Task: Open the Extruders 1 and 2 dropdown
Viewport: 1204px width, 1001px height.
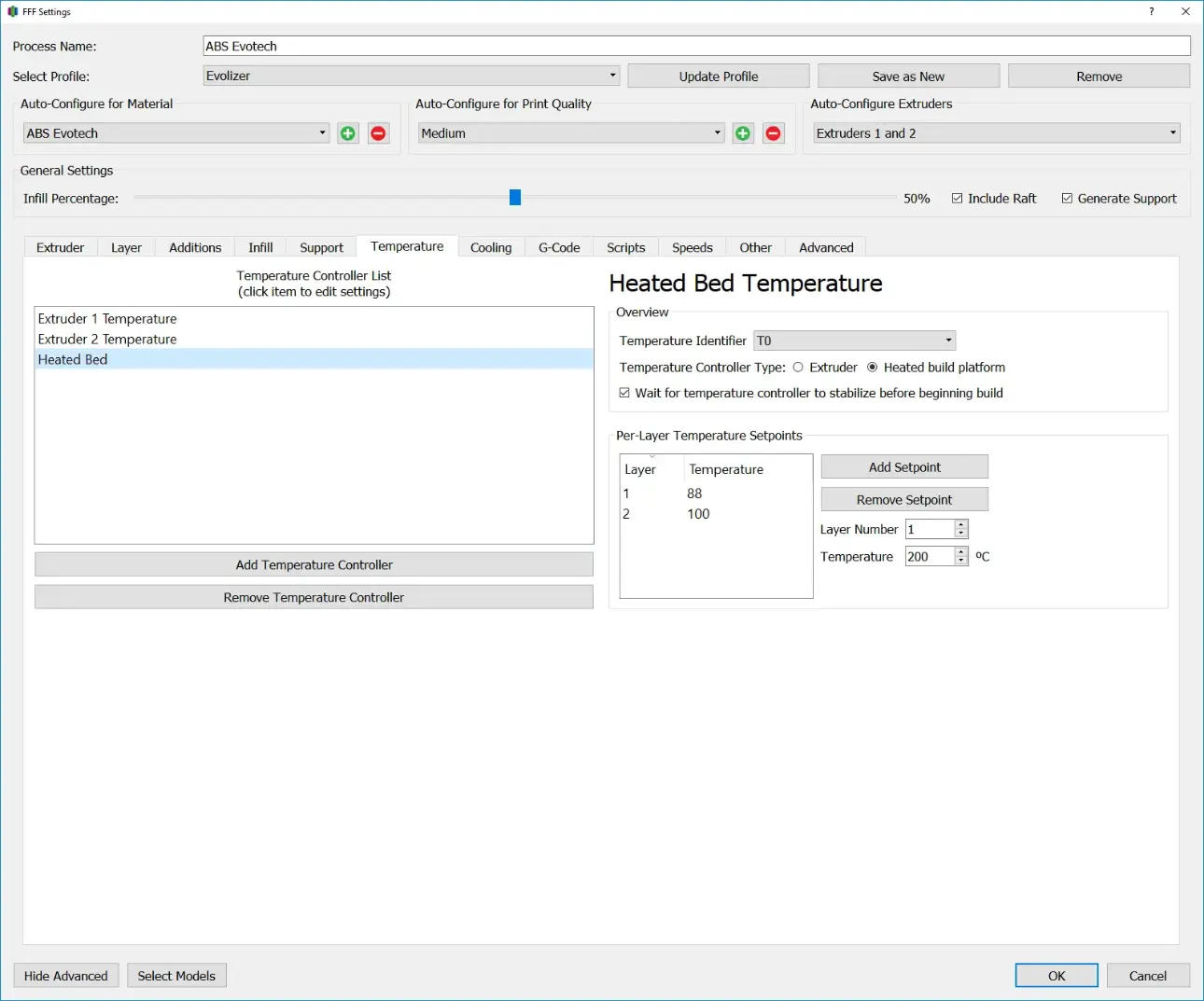Action: [x=997, y=133]
